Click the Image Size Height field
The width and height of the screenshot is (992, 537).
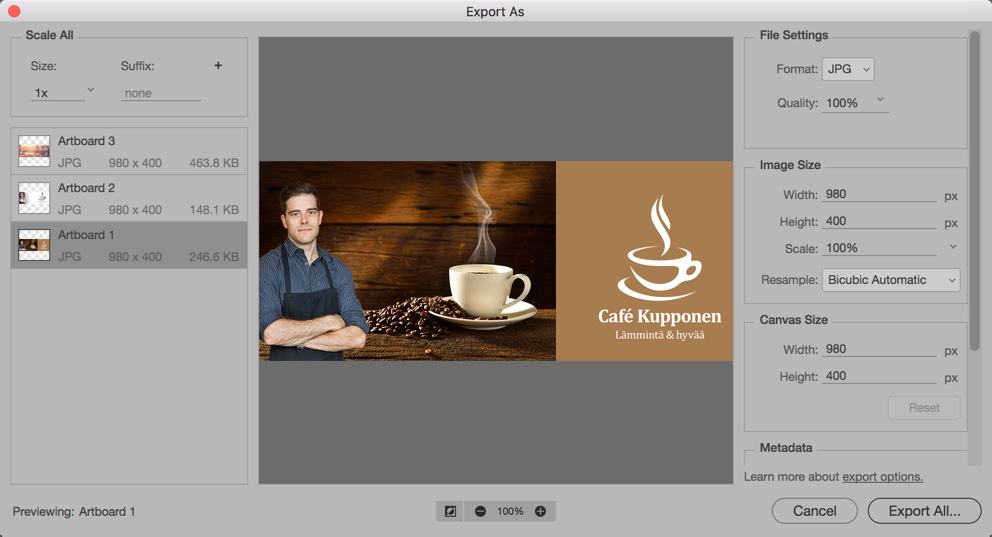pos(879,221)
